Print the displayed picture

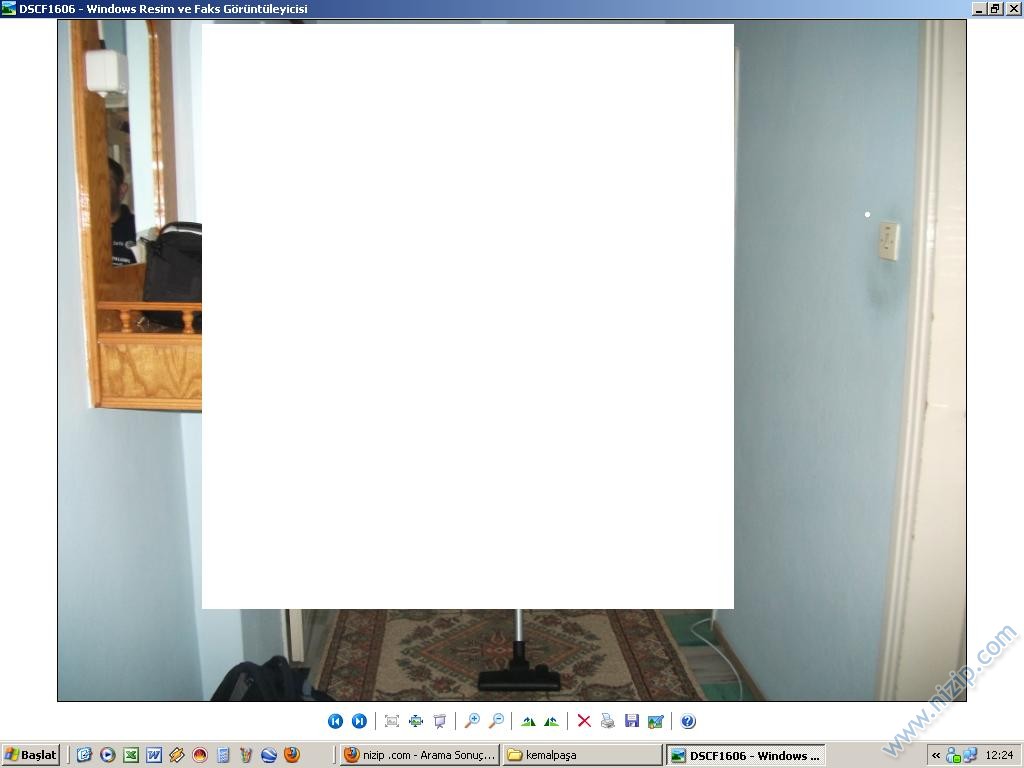click(608, 721)
